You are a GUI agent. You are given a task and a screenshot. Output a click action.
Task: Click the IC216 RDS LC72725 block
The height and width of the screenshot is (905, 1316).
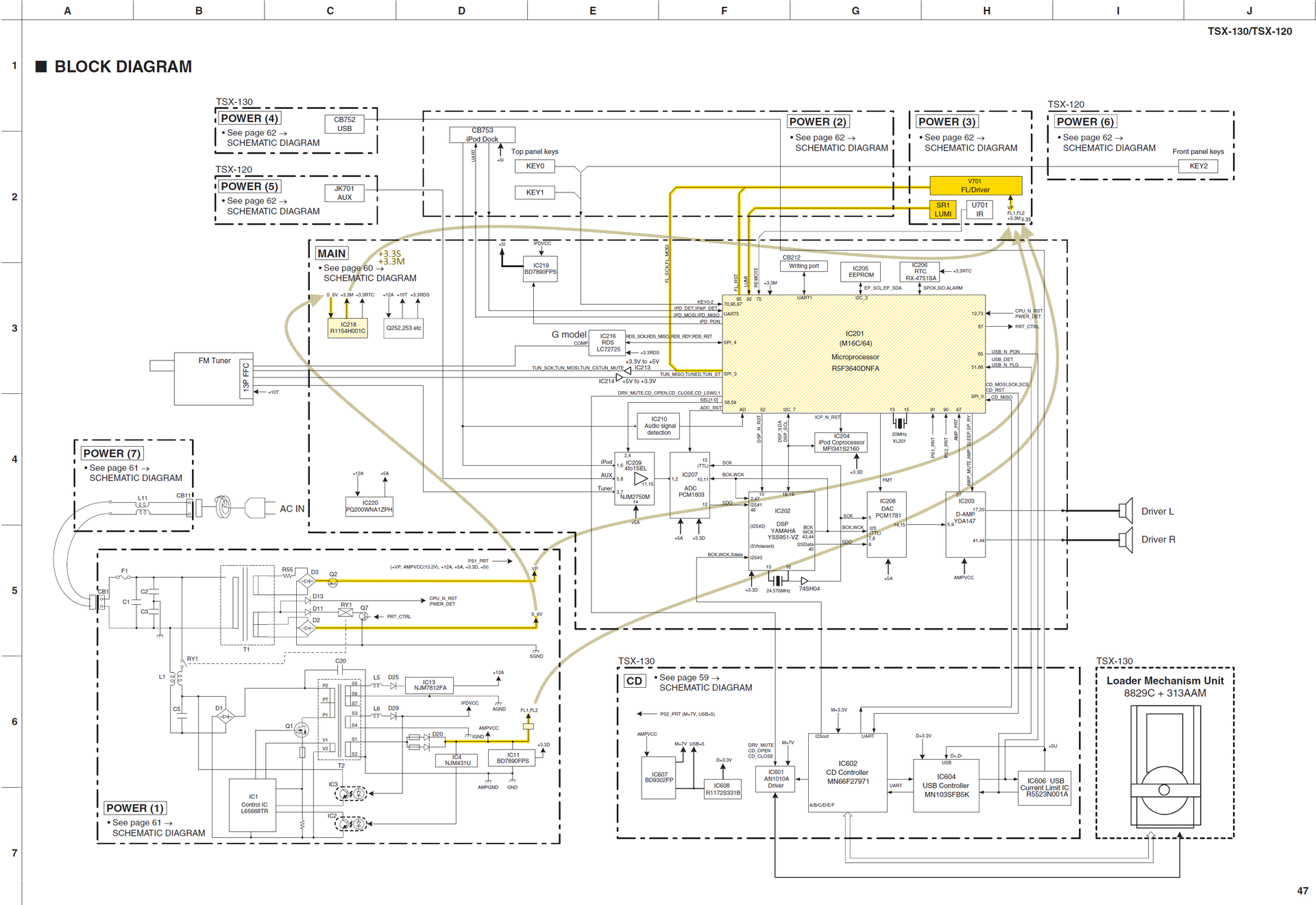coord(608,343)
